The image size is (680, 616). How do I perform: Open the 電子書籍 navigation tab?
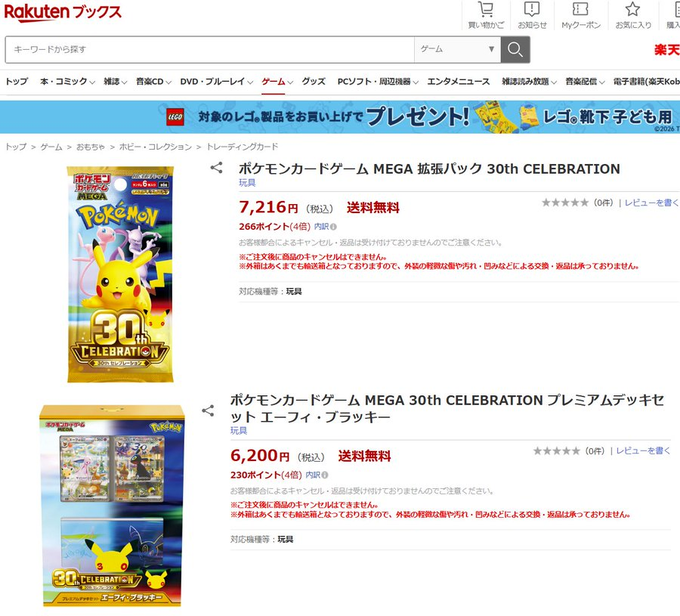click(x=646, y=82)
